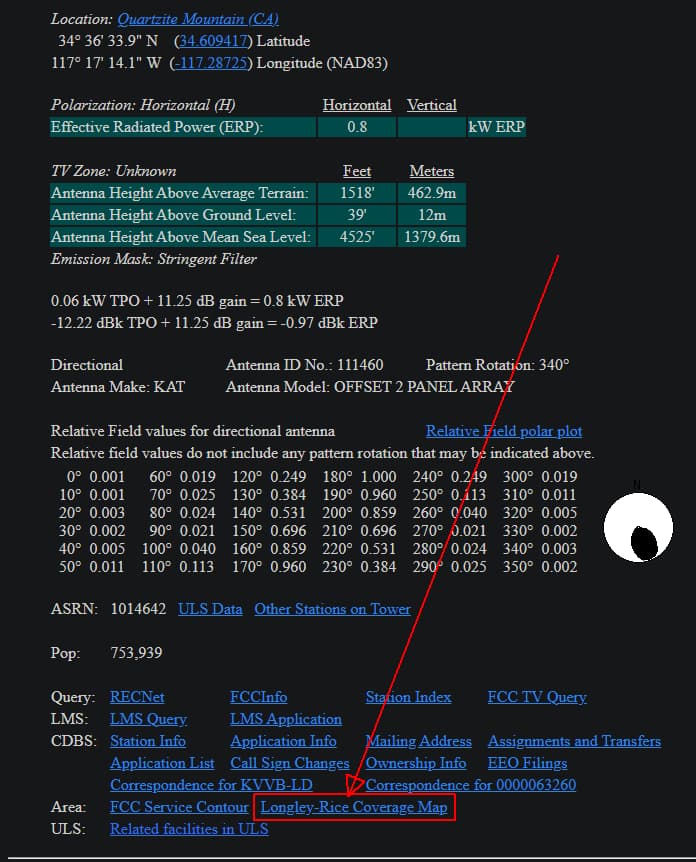View Other Stations on Tower
Viewport: 696px width, 862px height.
332,609
